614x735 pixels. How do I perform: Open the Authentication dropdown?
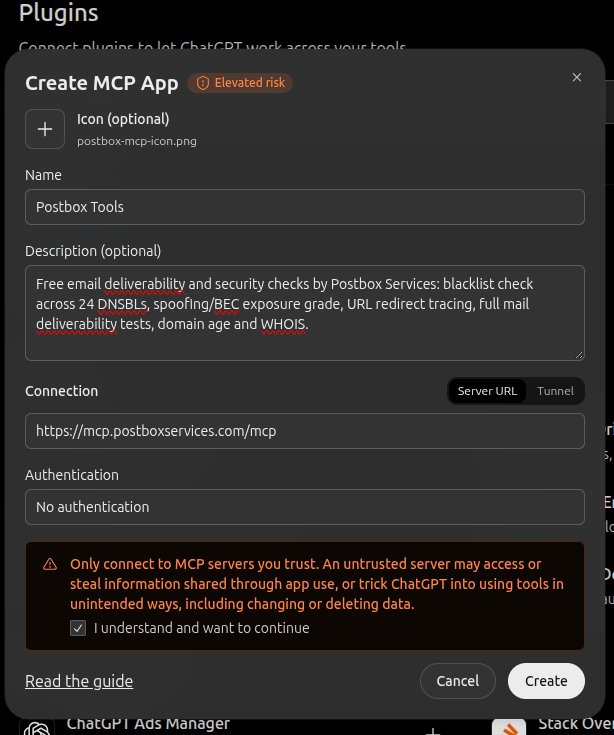pyautogui.click(x=305, y=507)
